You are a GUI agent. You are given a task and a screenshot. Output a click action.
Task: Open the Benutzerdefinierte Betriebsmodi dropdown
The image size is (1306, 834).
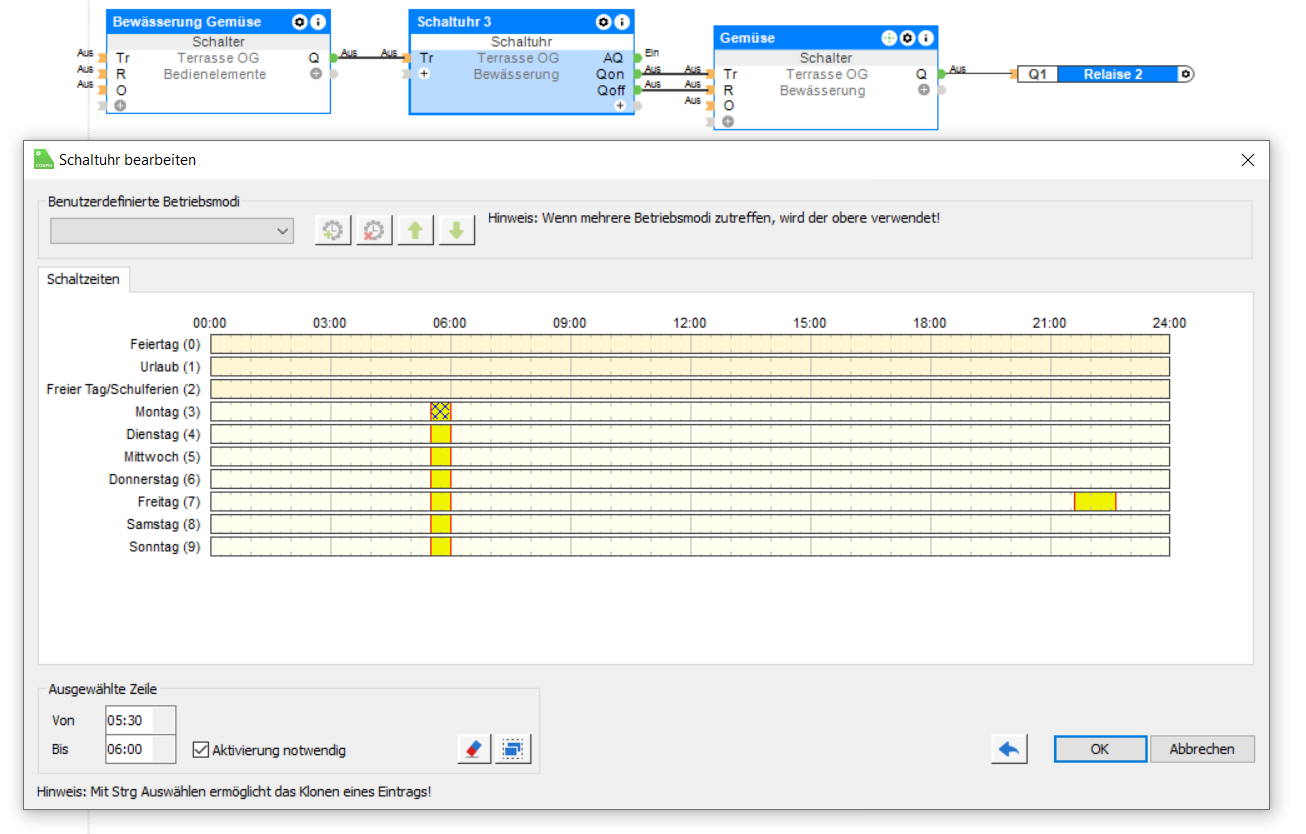point(172,231)
